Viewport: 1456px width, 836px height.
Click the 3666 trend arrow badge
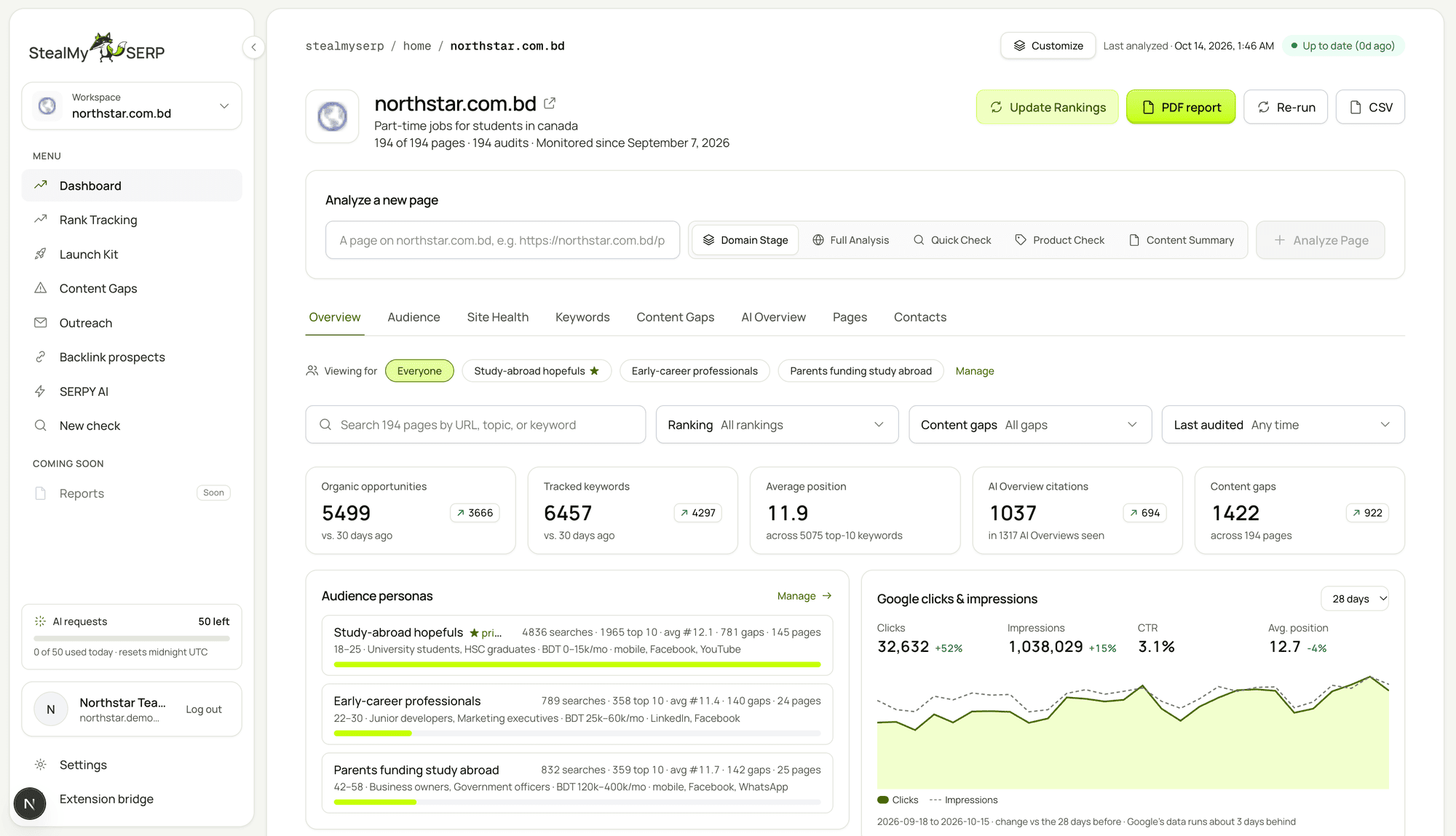(x=475, y=513)
